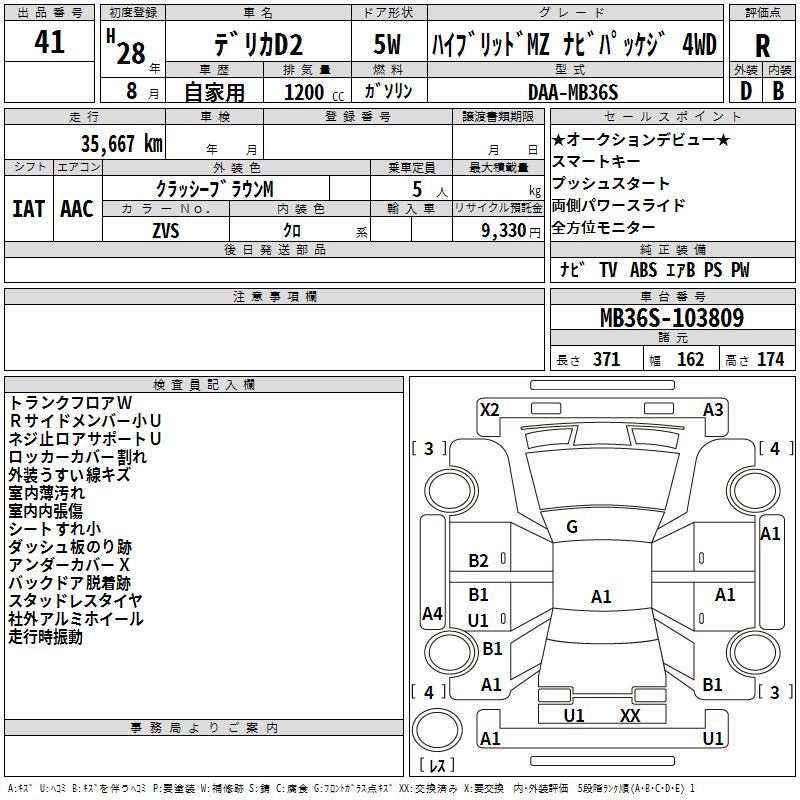Select the 両側パワースライド sales point
Image resolution: width=800 pixels, height=800 pixels.
pos(618,206)
